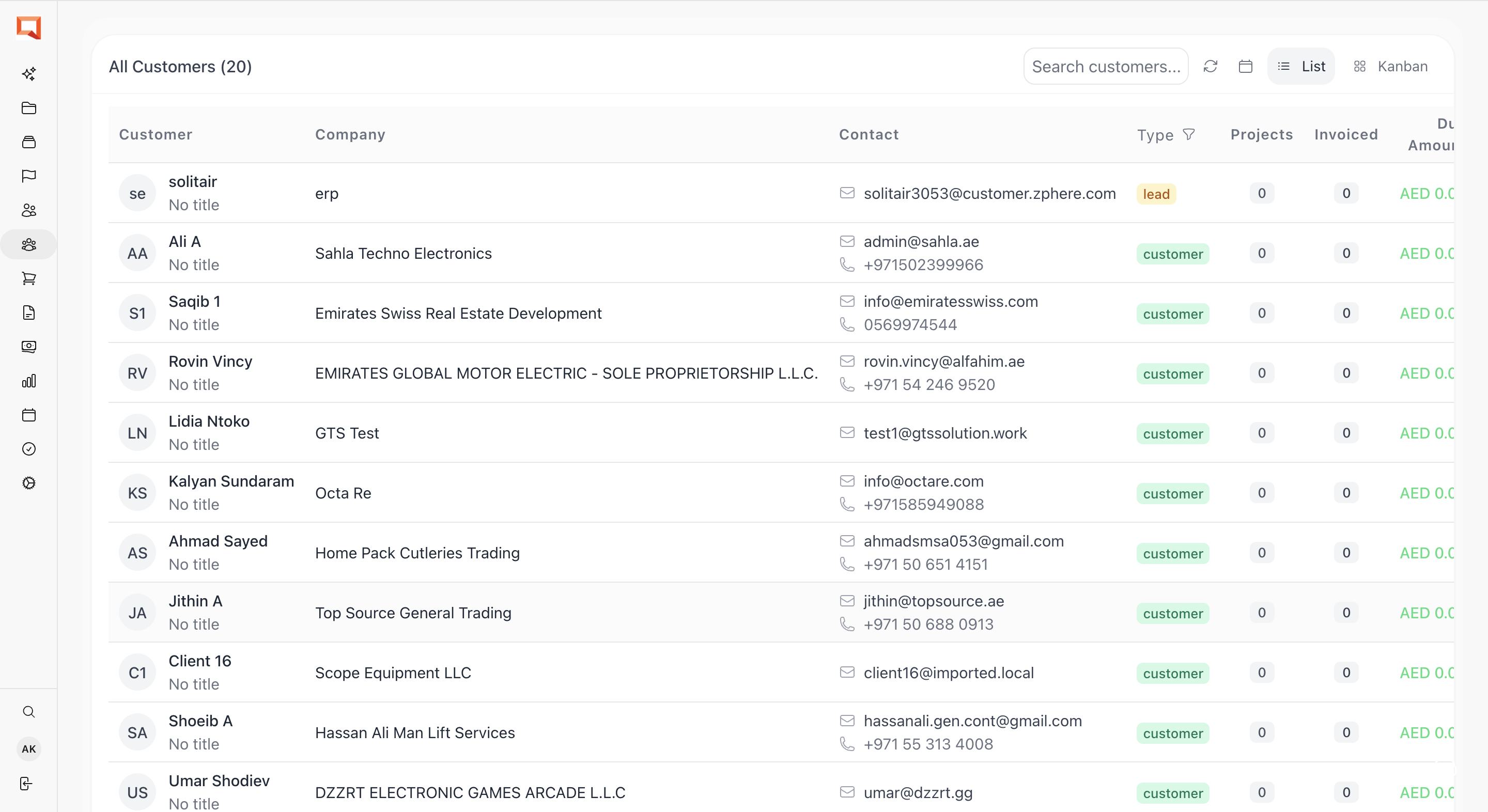The image size is (1488, 812).
Task: Select the List view tab
Action: (x=1301, y=66)
